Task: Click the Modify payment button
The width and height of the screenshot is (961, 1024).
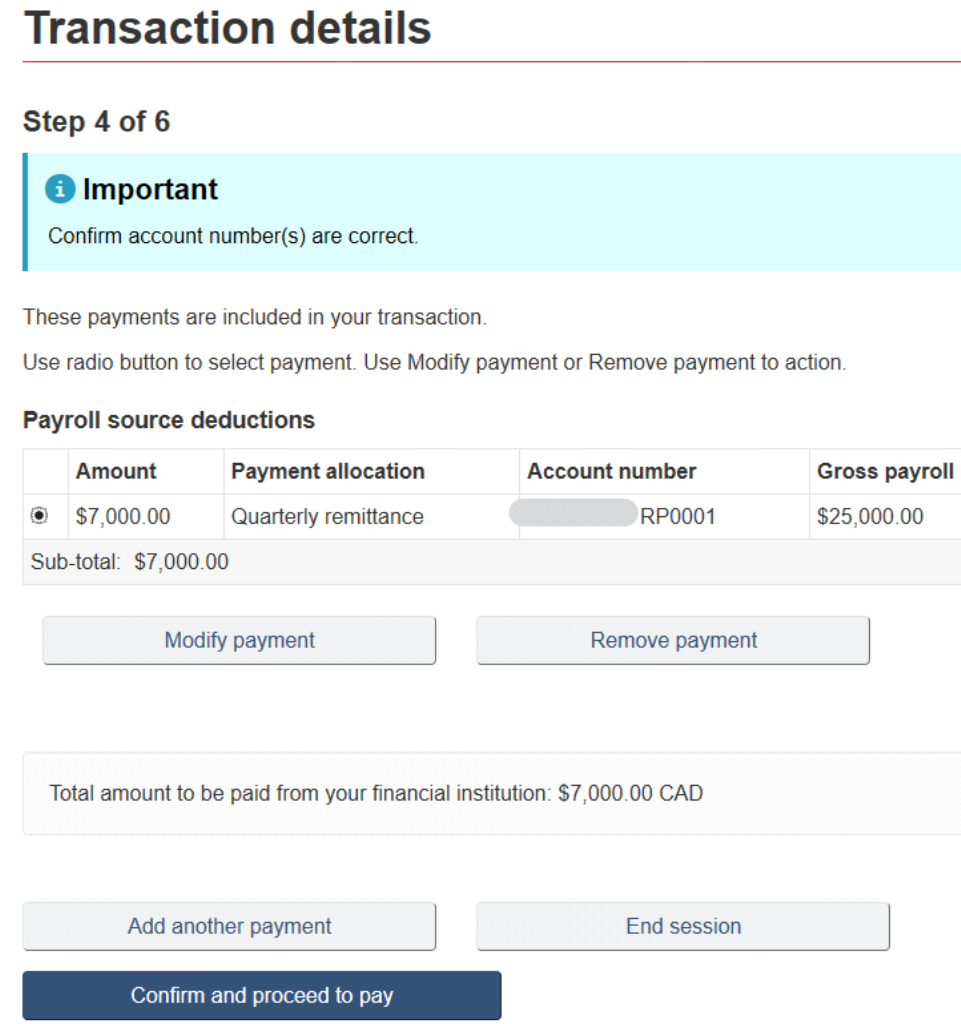Action: click(239, 640)
